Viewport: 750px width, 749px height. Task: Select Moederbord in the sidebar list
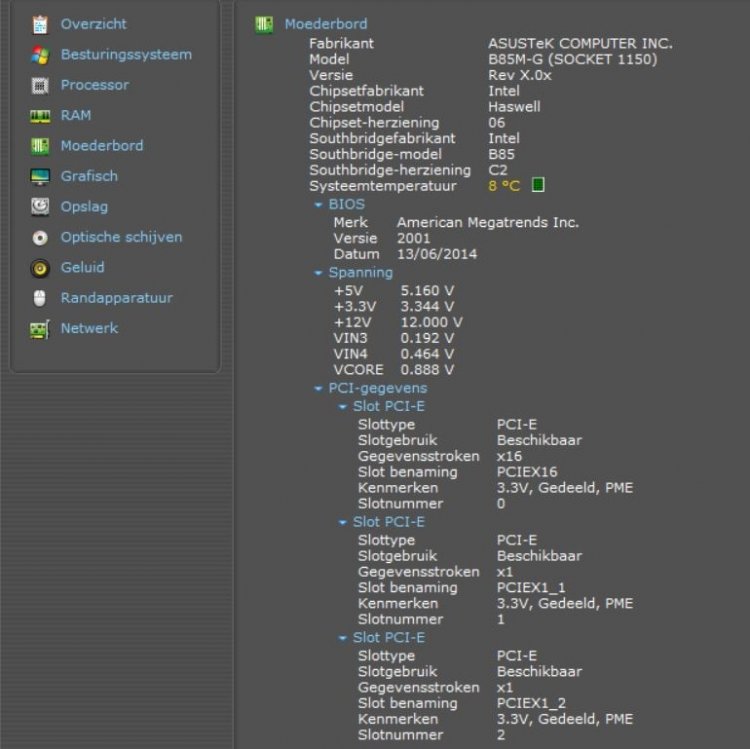[x=101, y=146]
